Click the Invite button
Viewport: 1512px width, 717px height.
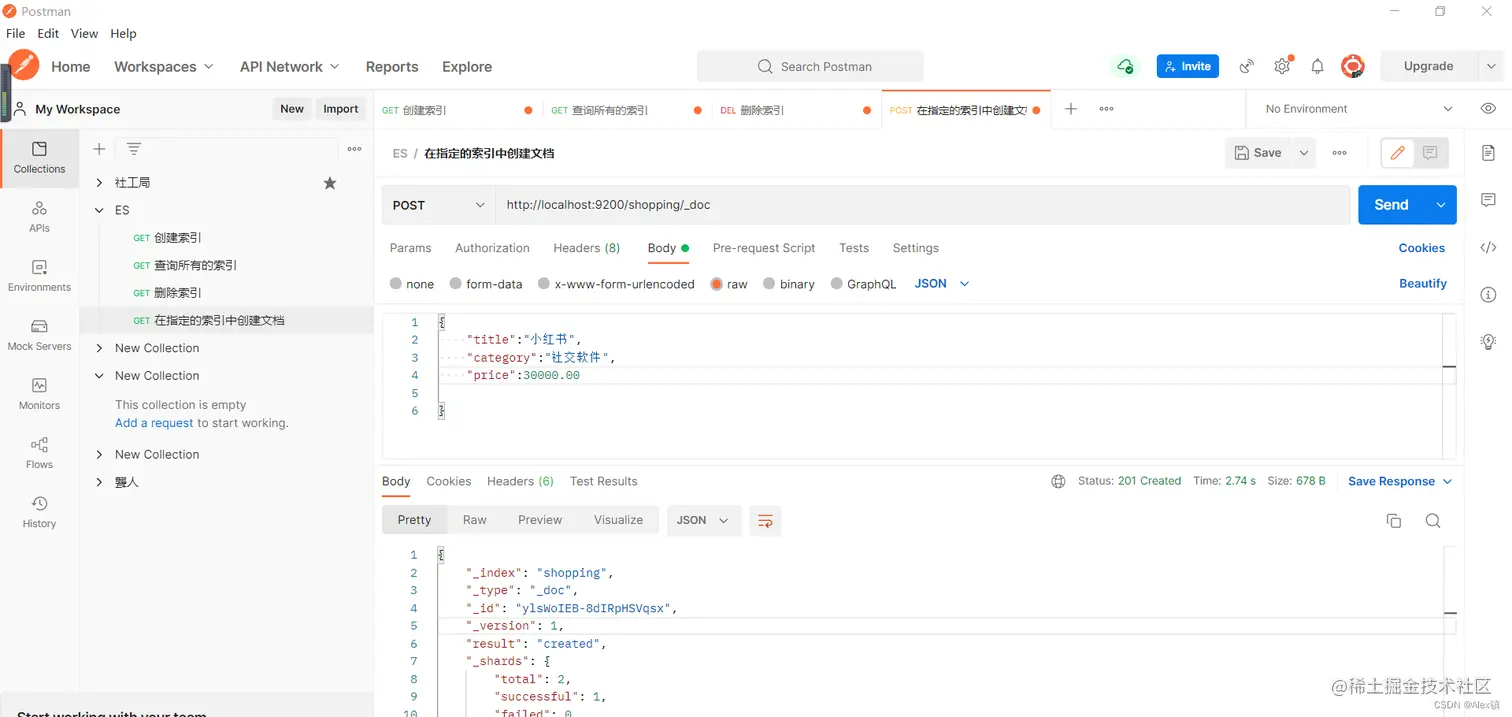pyautogui.click(x=1187, y=66)
